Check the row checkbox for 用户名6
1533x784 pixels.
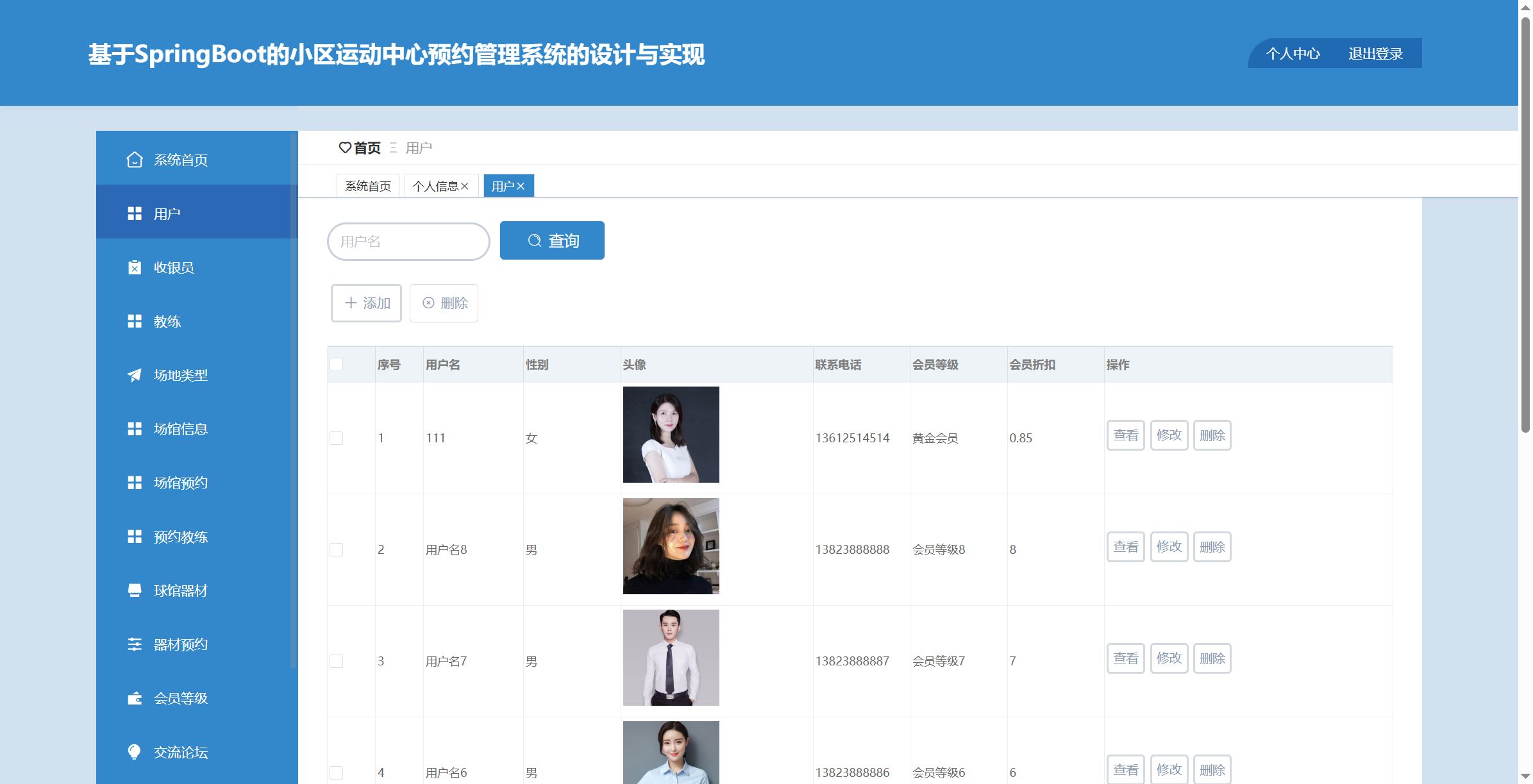click(x=337, y=772)
